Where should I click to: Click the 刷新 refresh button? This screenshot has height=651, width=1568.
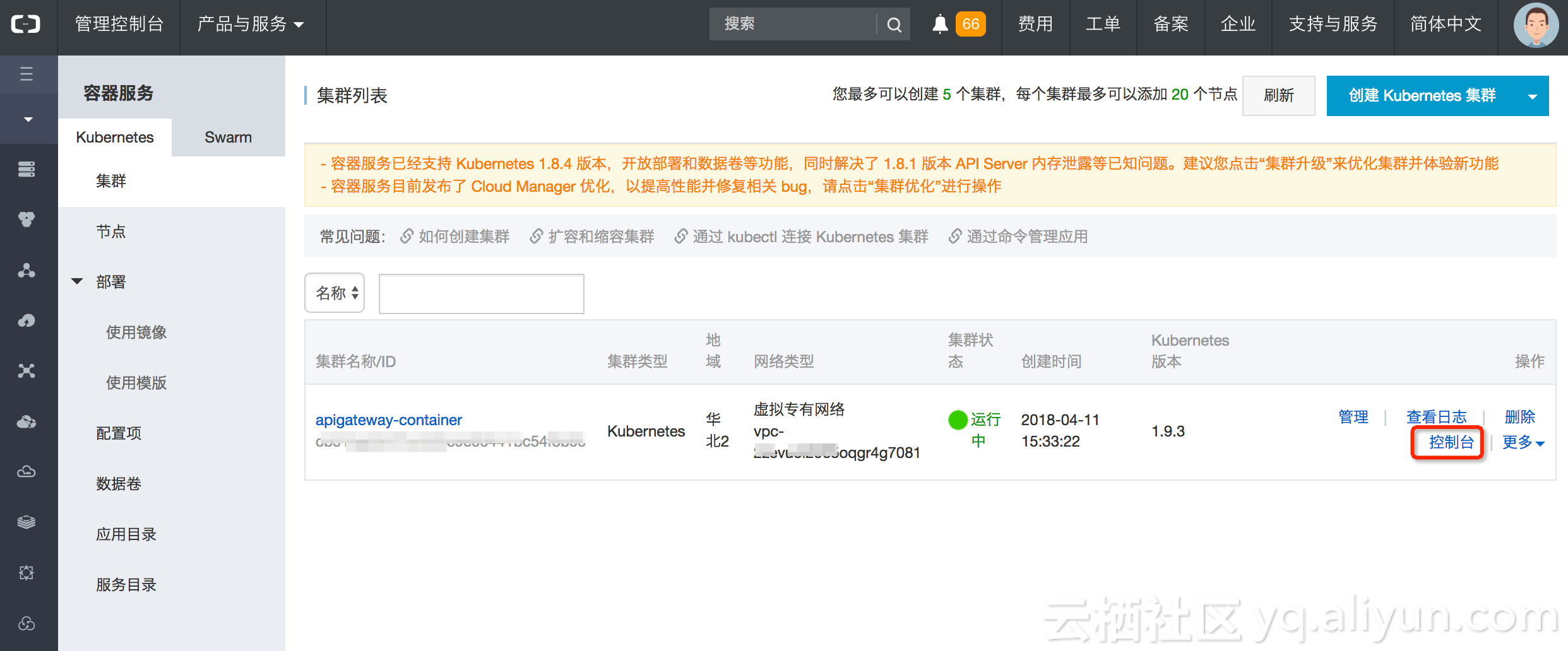pos(1279,95)
